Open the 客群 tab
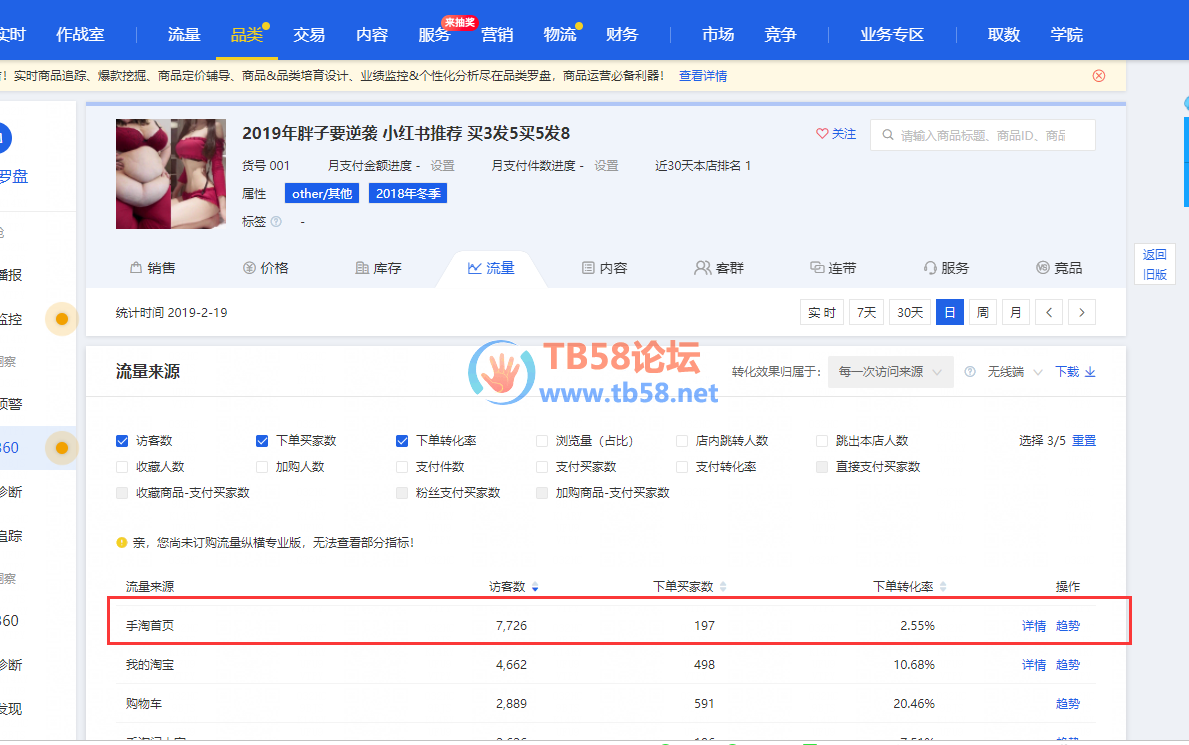This screenshot has width=1189, height=745. click(719, 268)
